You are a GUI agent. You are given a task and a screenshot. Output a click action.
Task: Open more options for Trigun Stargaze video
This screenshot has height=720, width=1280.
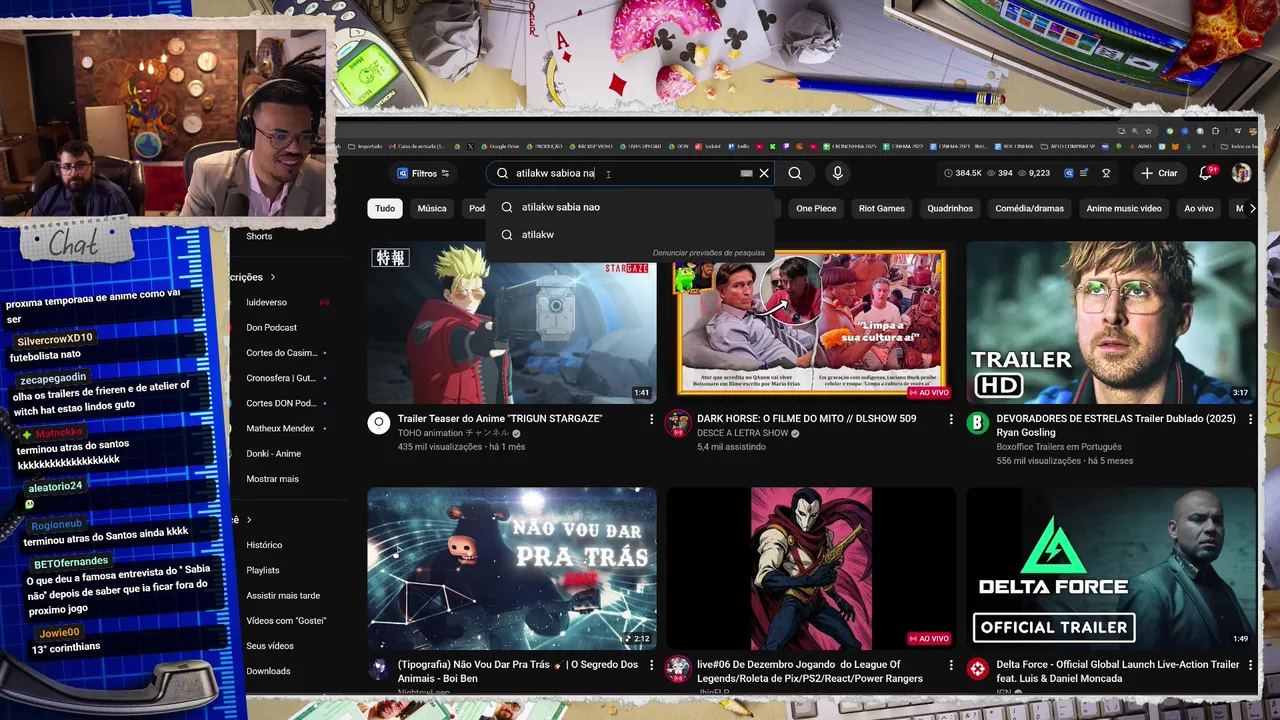651,419
